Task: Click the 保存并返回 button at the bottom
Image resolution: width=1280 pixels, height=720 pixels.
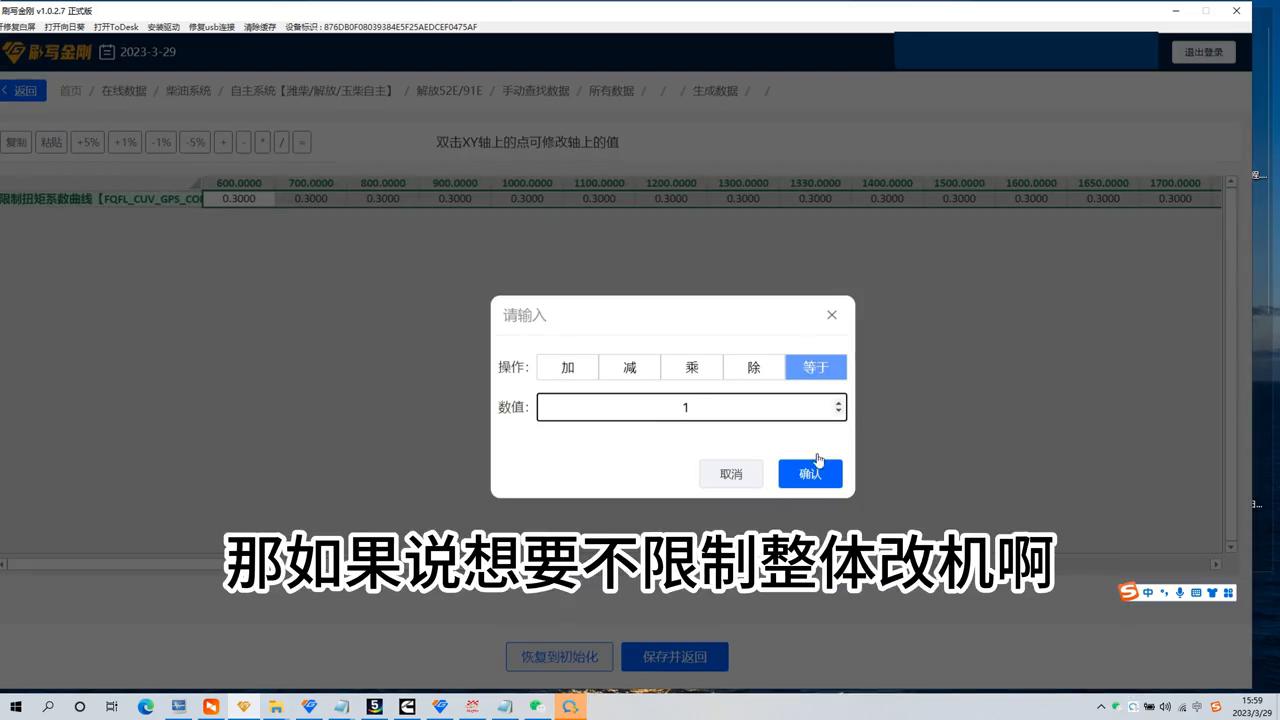Action: [x=674, y=656]
